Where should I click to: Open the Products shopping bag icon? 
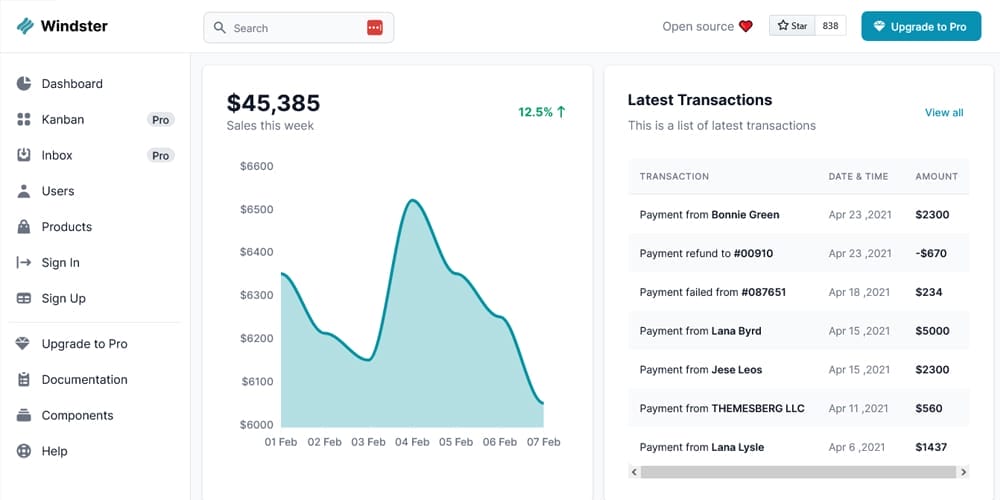(x=24, y=227)
